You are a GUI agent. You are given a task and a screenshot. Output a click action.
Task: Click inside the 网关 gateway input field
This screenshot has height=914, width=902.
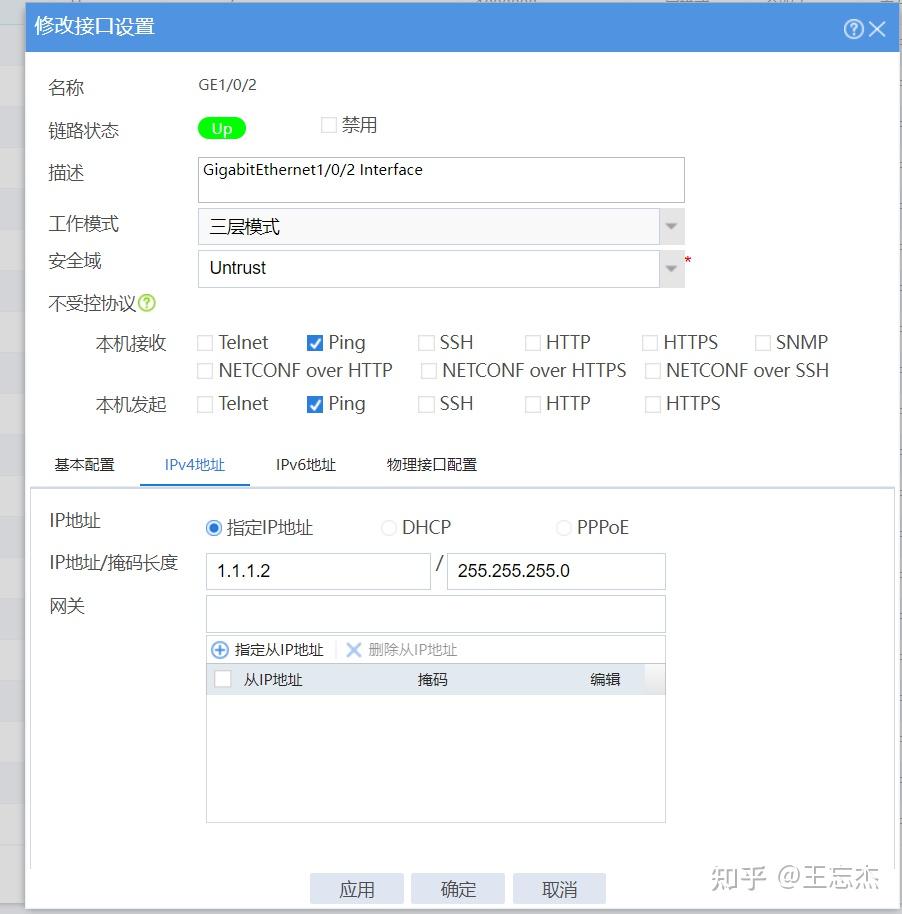435,612
